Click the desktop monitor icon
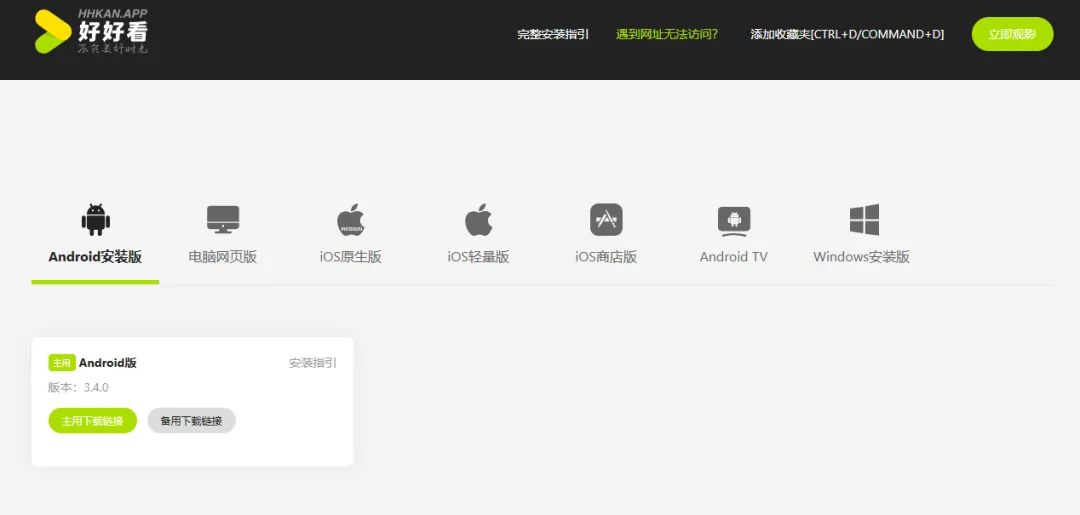Image resolution: width=1080 pixels, height=515 pixels. [223, 220]
